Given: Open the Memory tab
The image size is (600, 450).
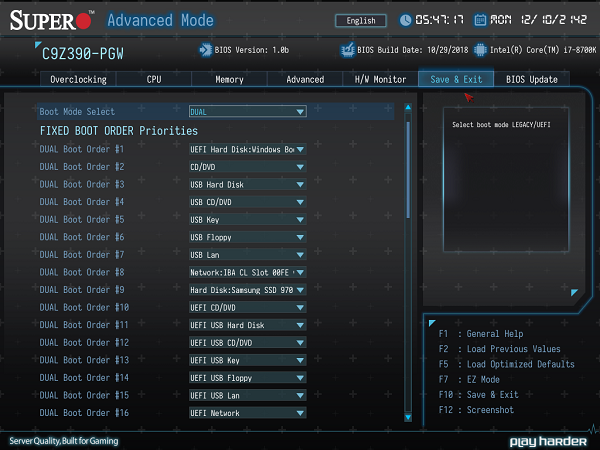Looking at the screenshot, I should pyautogui.click(x=229, y=79).
